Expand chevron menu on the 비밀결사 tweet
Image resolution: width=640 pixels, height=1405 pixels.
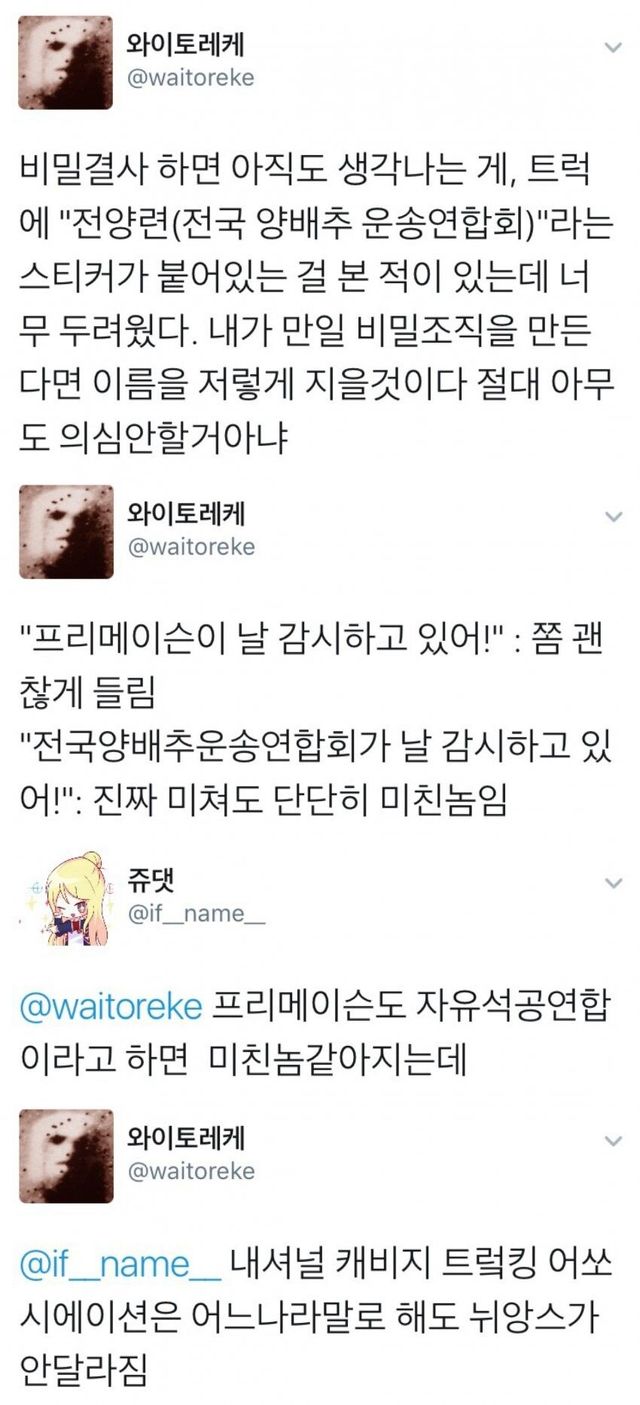point(614,48)
